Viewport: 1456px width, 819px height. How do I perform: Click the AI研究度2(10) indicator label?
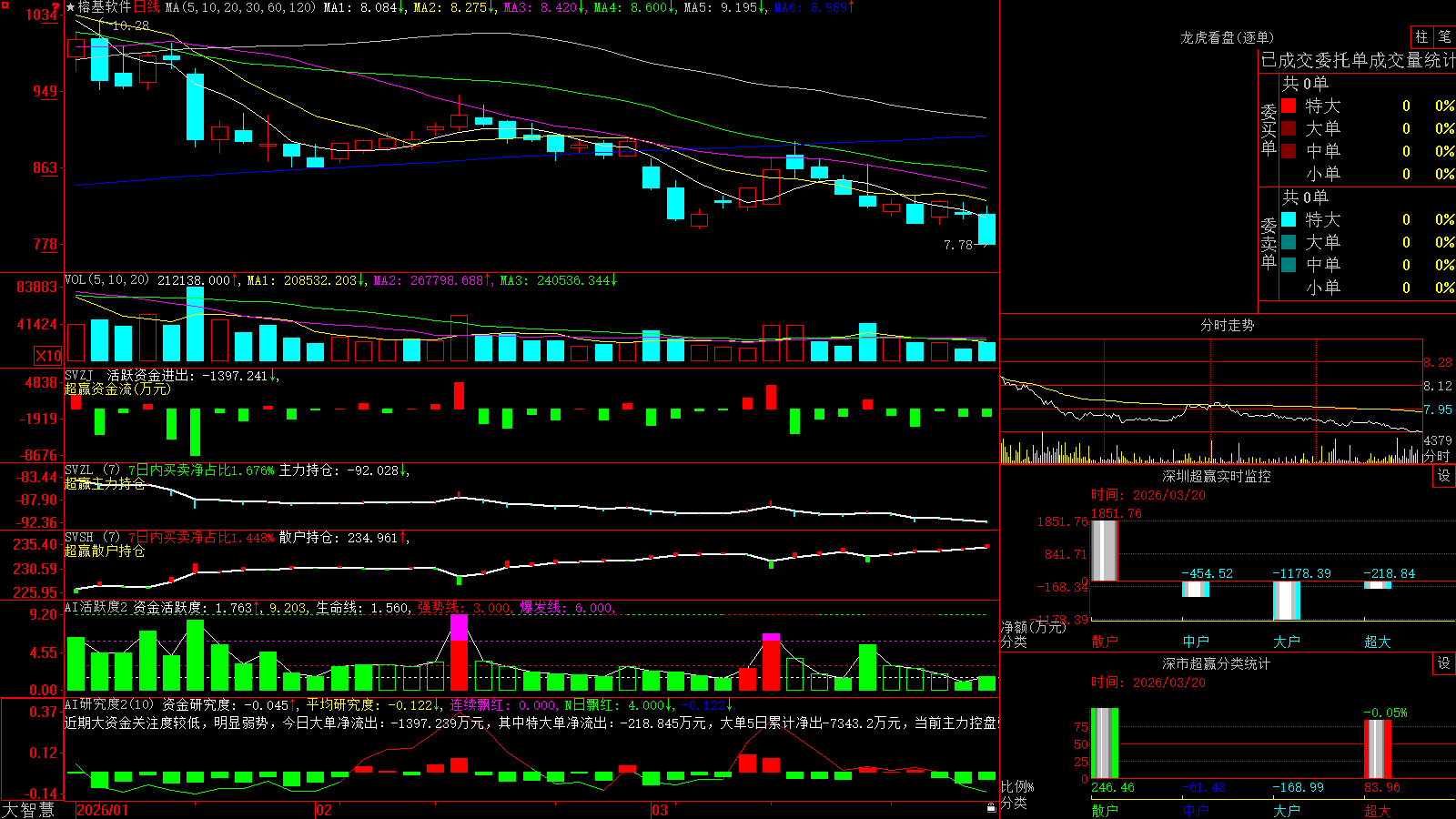(109, 704)
